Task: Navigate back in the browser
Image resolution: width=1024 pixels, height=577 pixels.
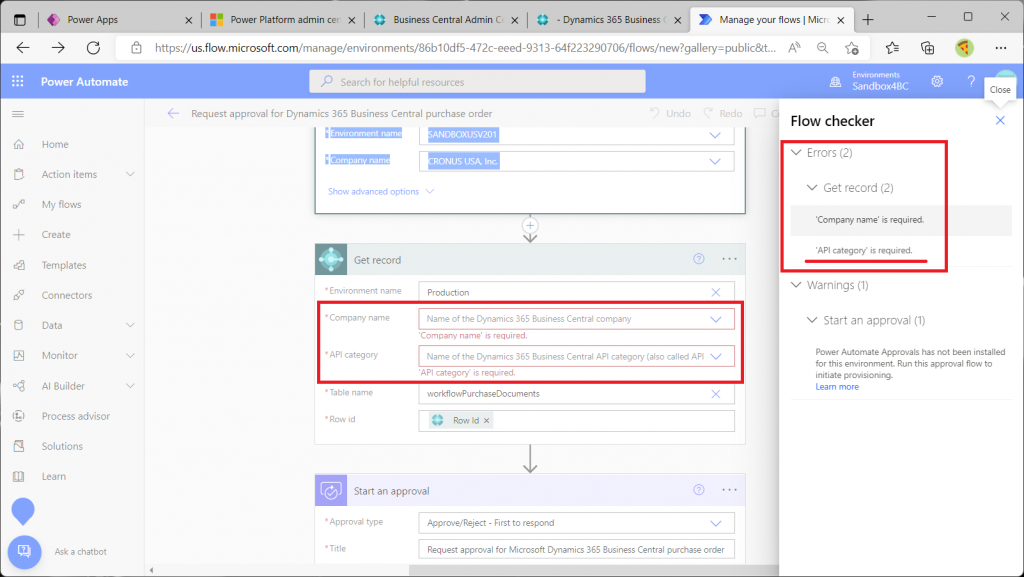Action: tap(23, 48)
